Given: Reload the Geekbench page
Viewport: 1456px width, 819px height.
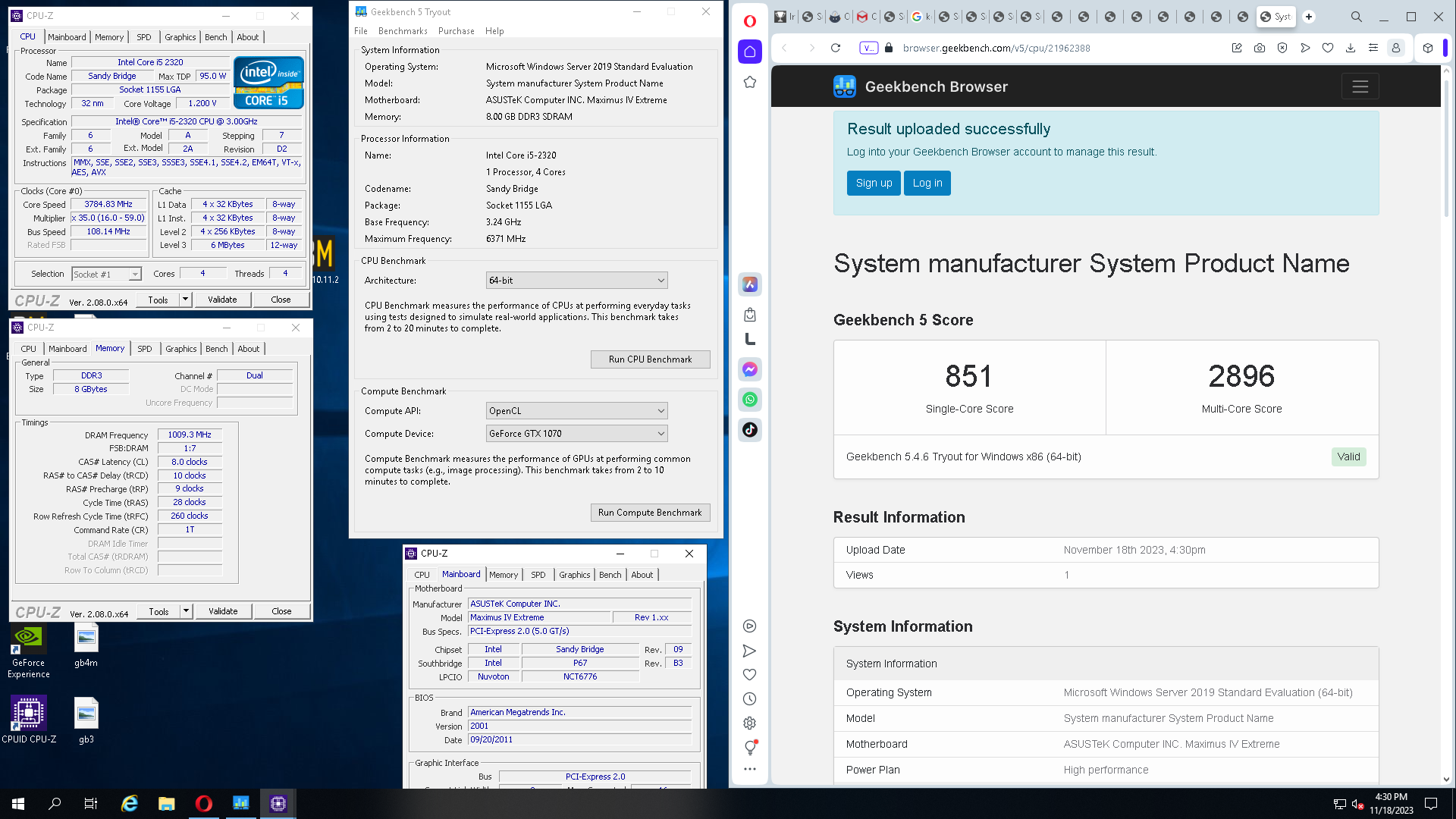Looking at the screenshot, I should [836, 48].
